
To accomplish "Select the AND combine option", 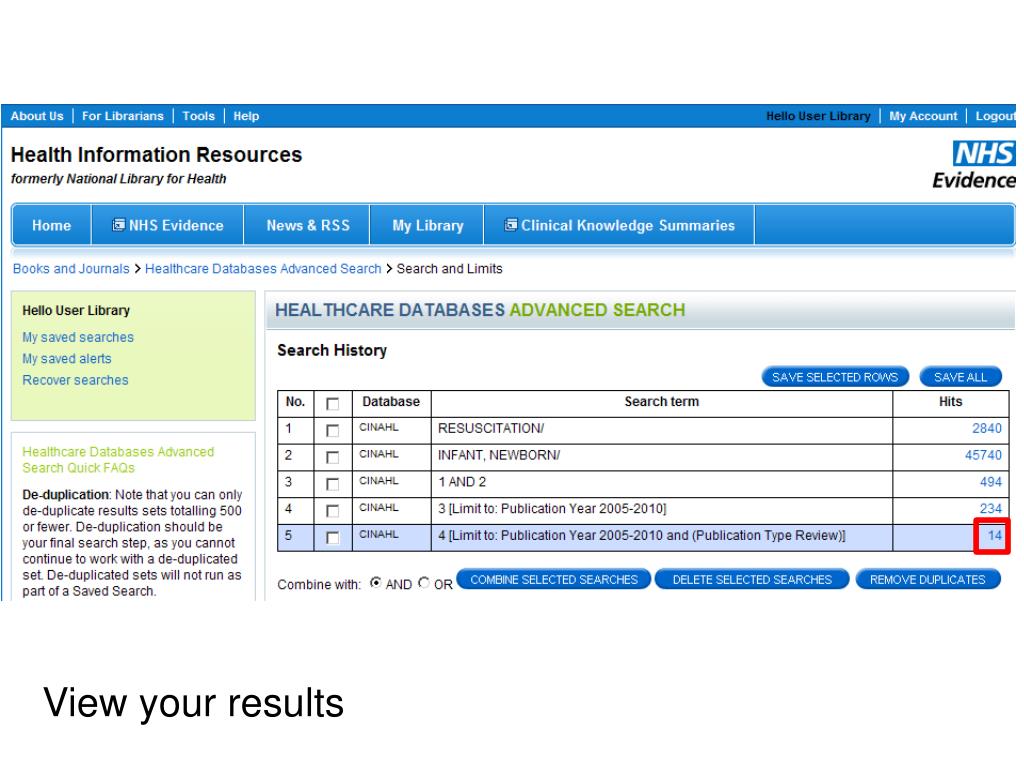I will [376, 583].
